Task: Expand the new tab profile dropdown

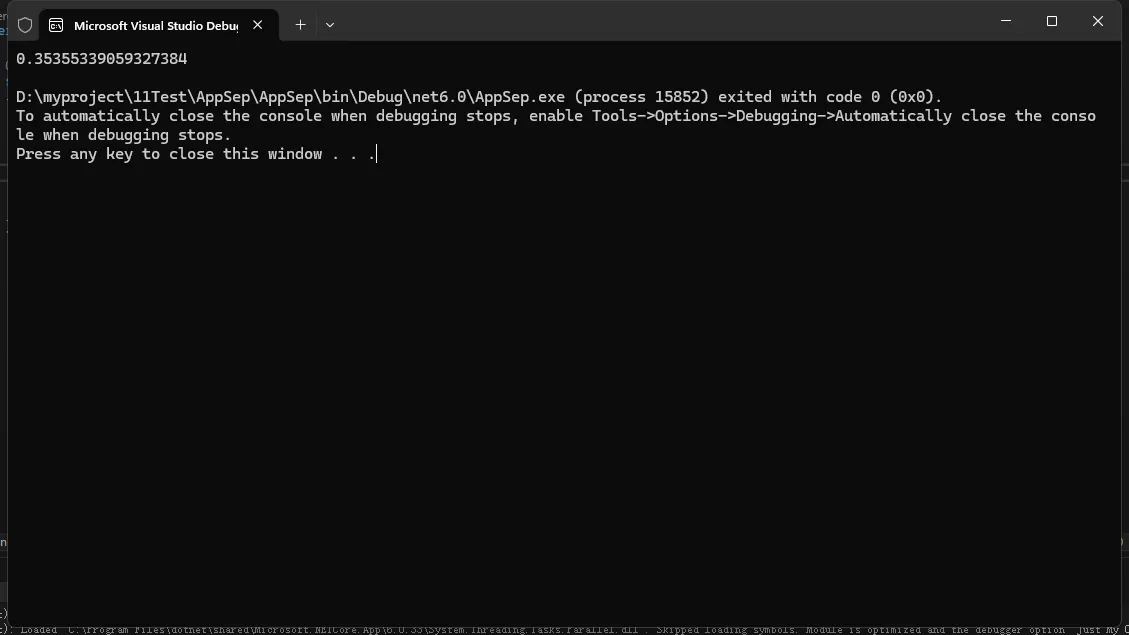Action: 330,25
